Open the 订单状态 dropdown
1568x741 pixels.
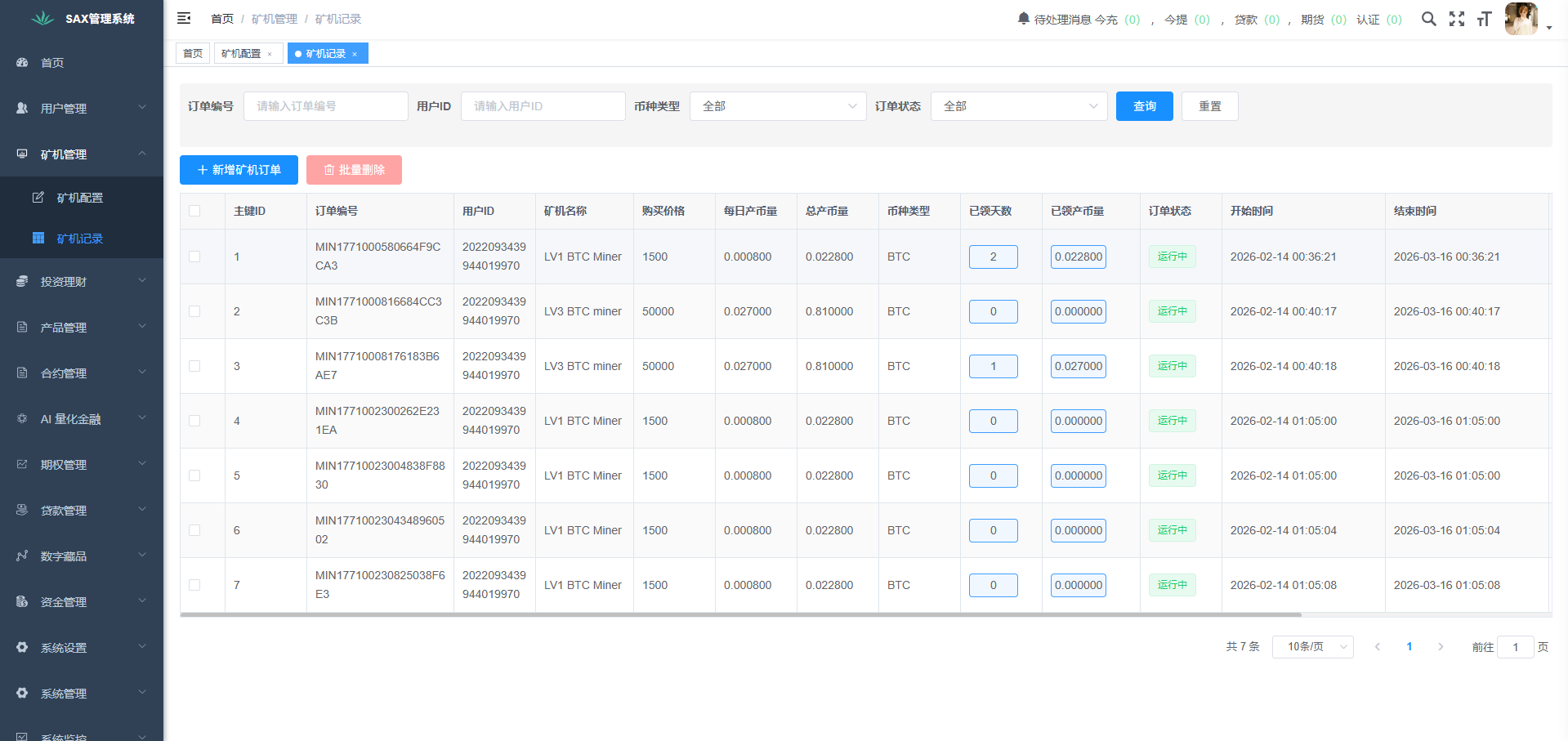point(1018,106)
